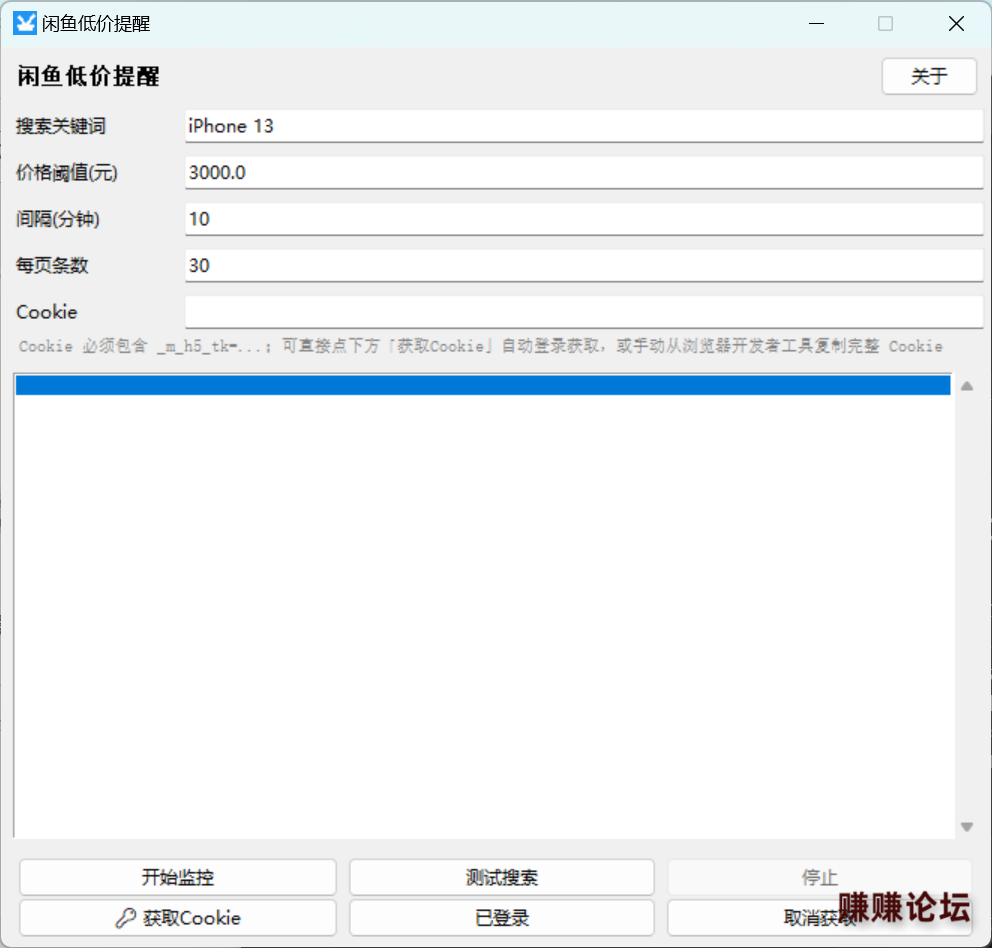
Task: Run a test search with 测试搜索
Action: click(x=502, y=877)
